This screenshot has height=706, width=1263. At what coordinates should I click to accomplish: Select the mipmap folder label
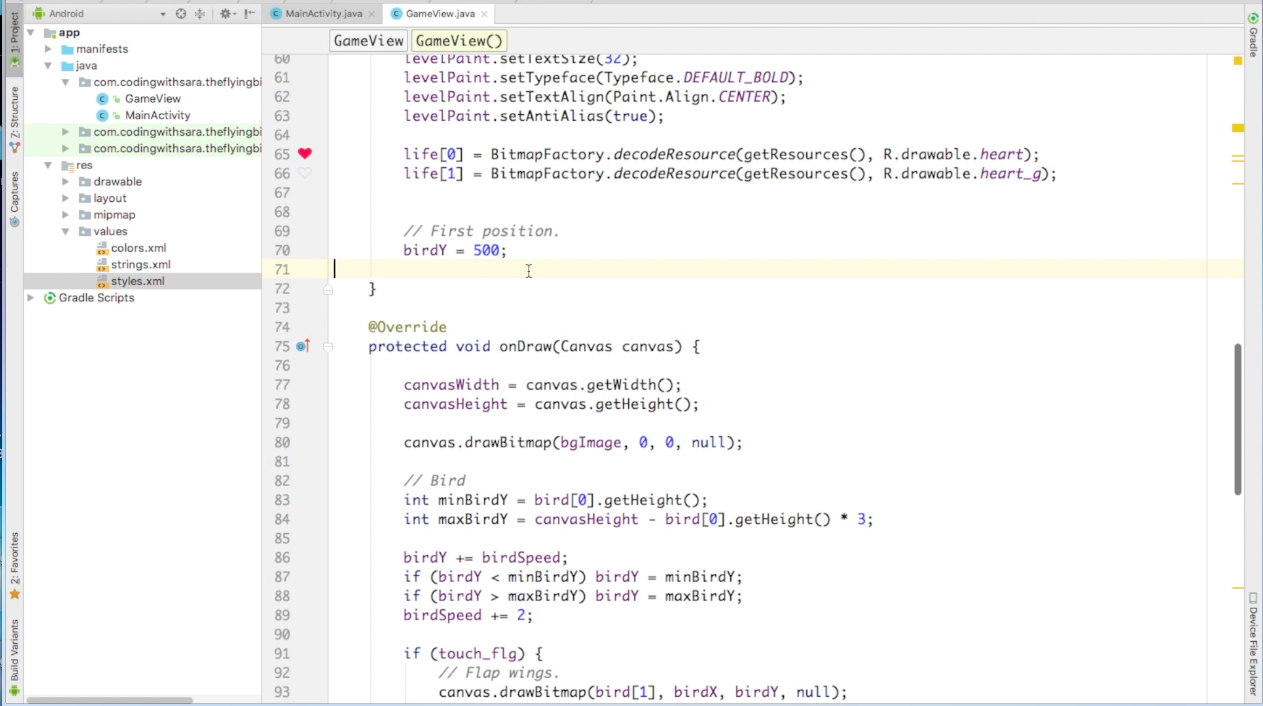[114, 215]
